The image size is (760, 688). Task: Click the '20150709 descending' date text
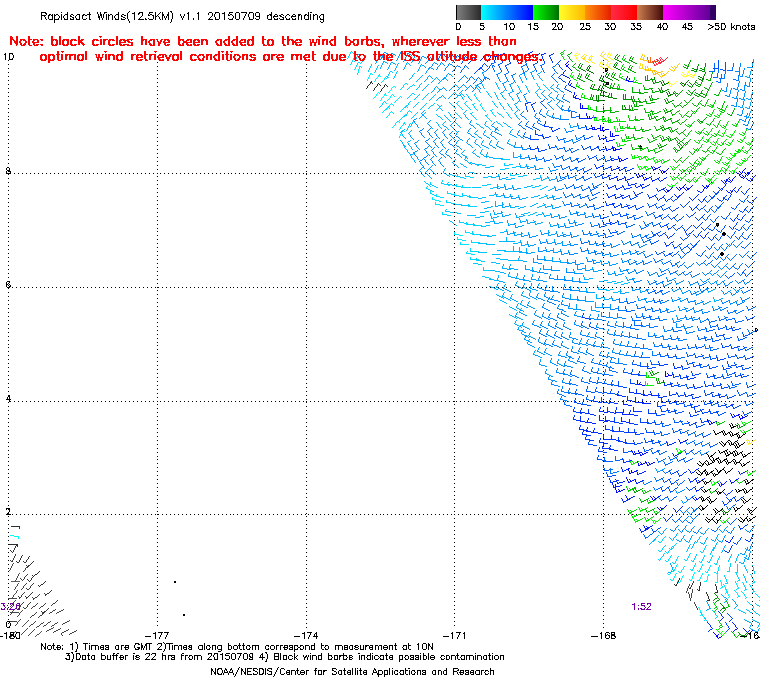266,16
